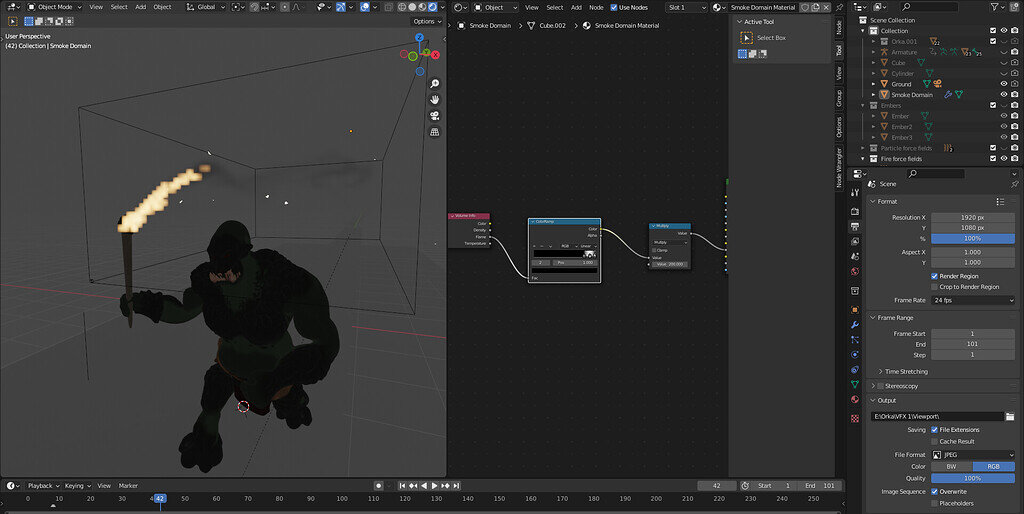The height and width of the screenshot is (514, 1024).
Task: Open the Material properties tab icon
Action: (855, 399)
